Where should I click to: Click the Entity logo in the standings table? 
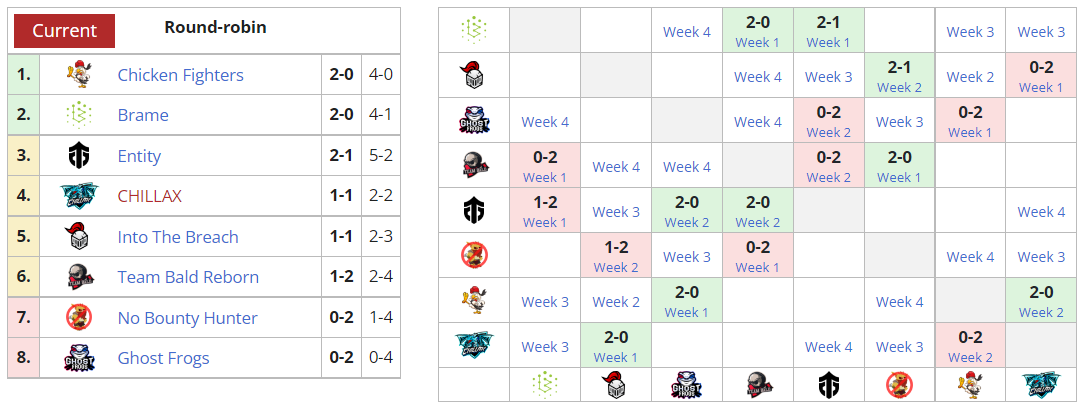(x=79, y=156)
